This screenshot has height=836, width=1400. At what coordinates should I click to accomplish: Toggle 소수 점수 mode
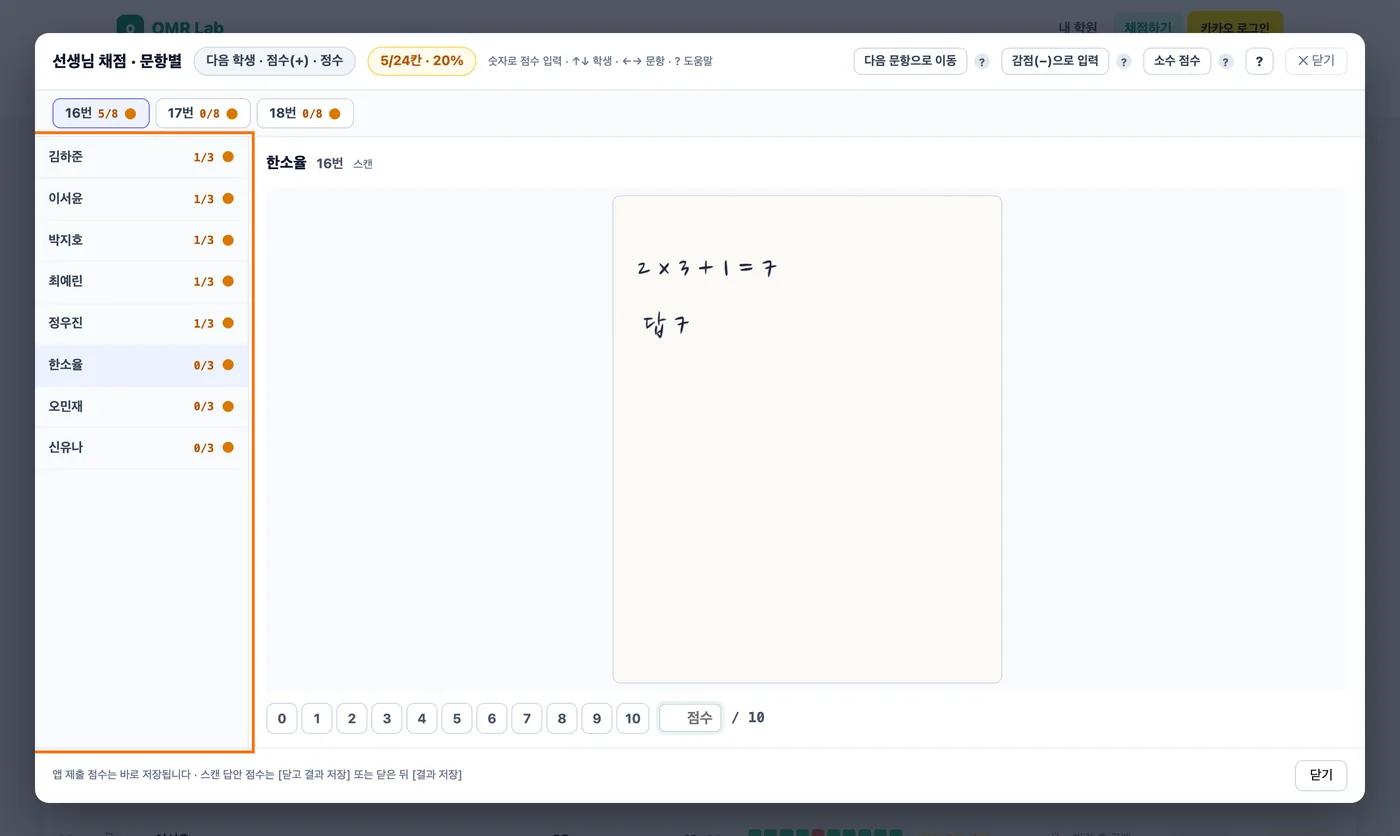(x=1177, y=61)
